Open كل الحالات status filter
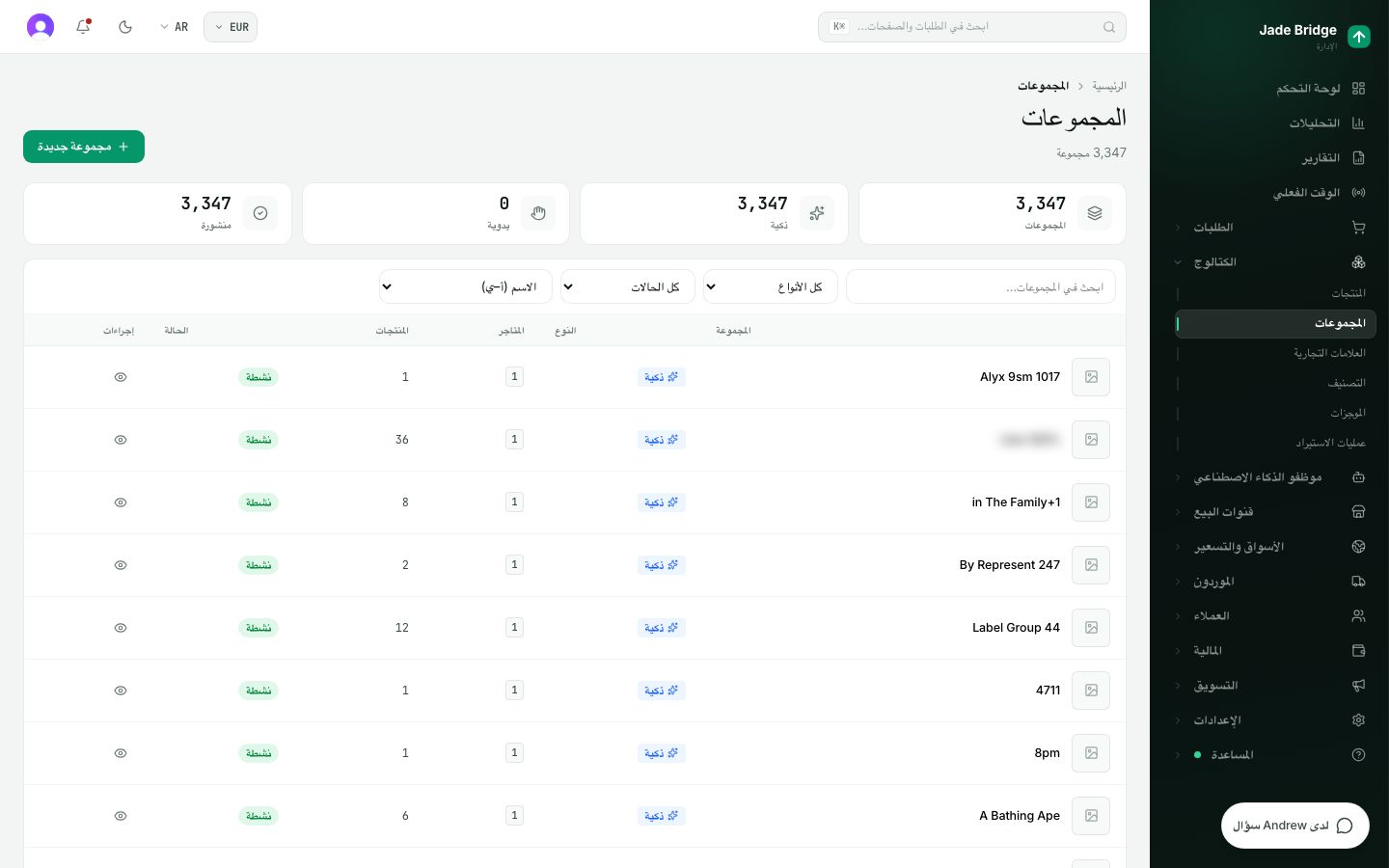Image resolution: width=1389 pixels, height=868 pixels. pos(628,287)
